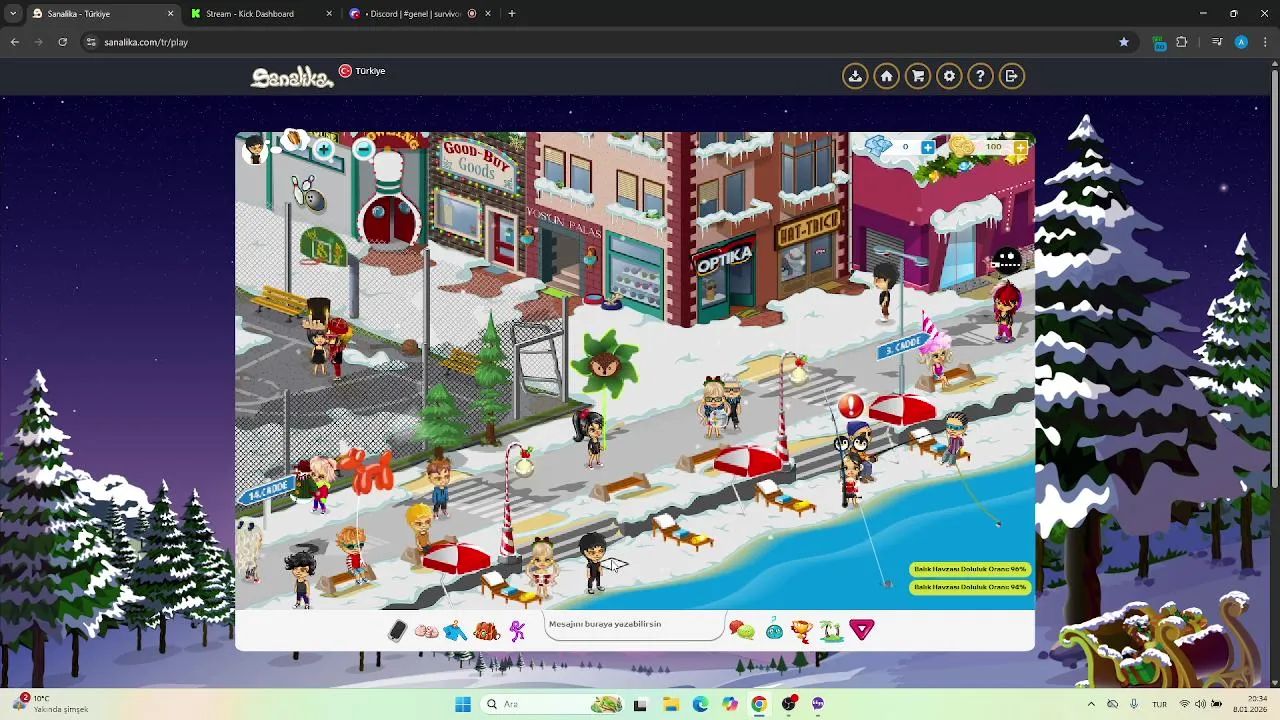Add coins with the yellow plus button

coord(1020,148)
